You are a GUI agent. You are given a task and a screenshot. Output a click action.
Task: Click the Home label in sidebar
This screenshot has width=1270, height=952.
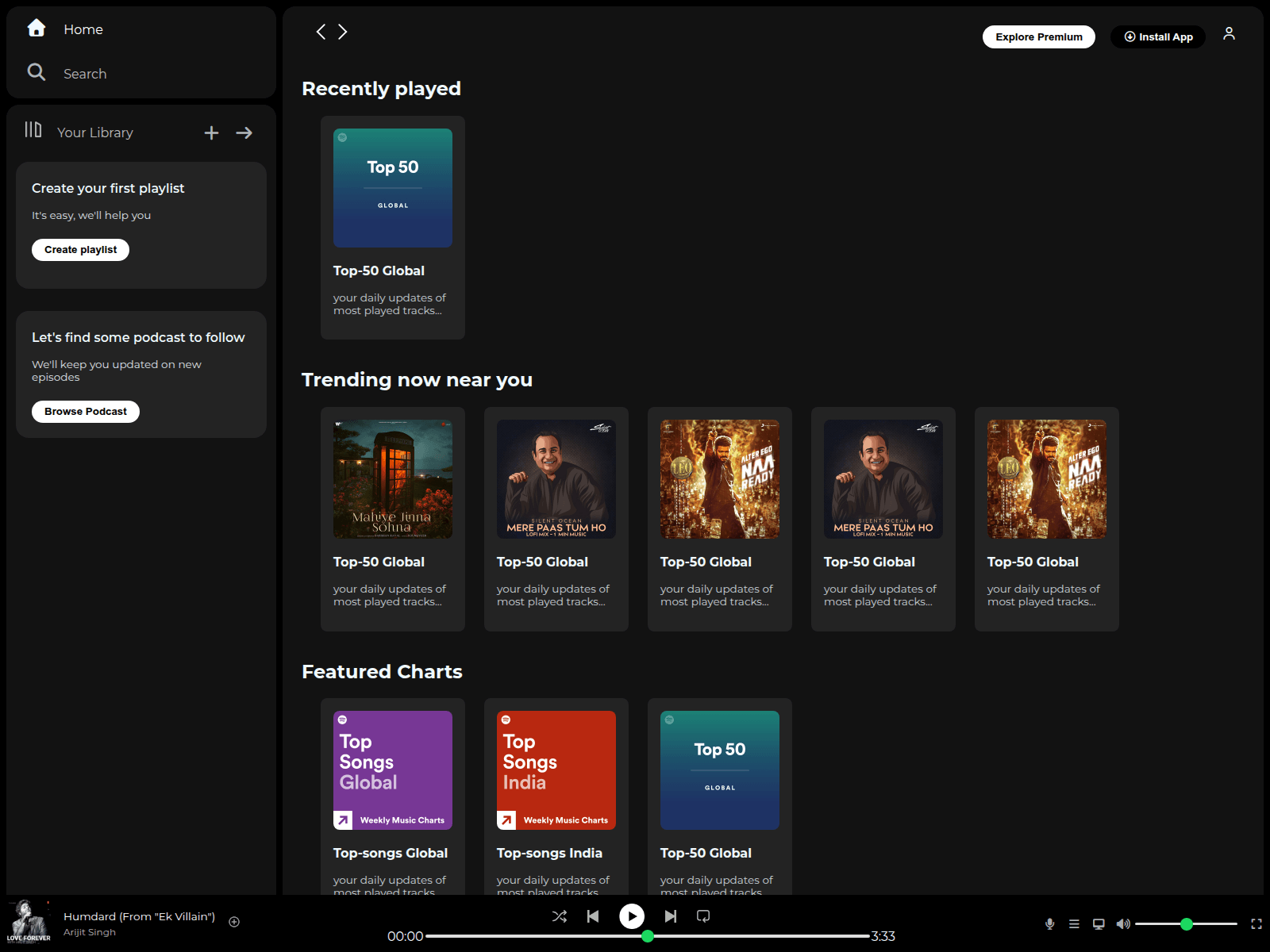click(x=83, y=29)
